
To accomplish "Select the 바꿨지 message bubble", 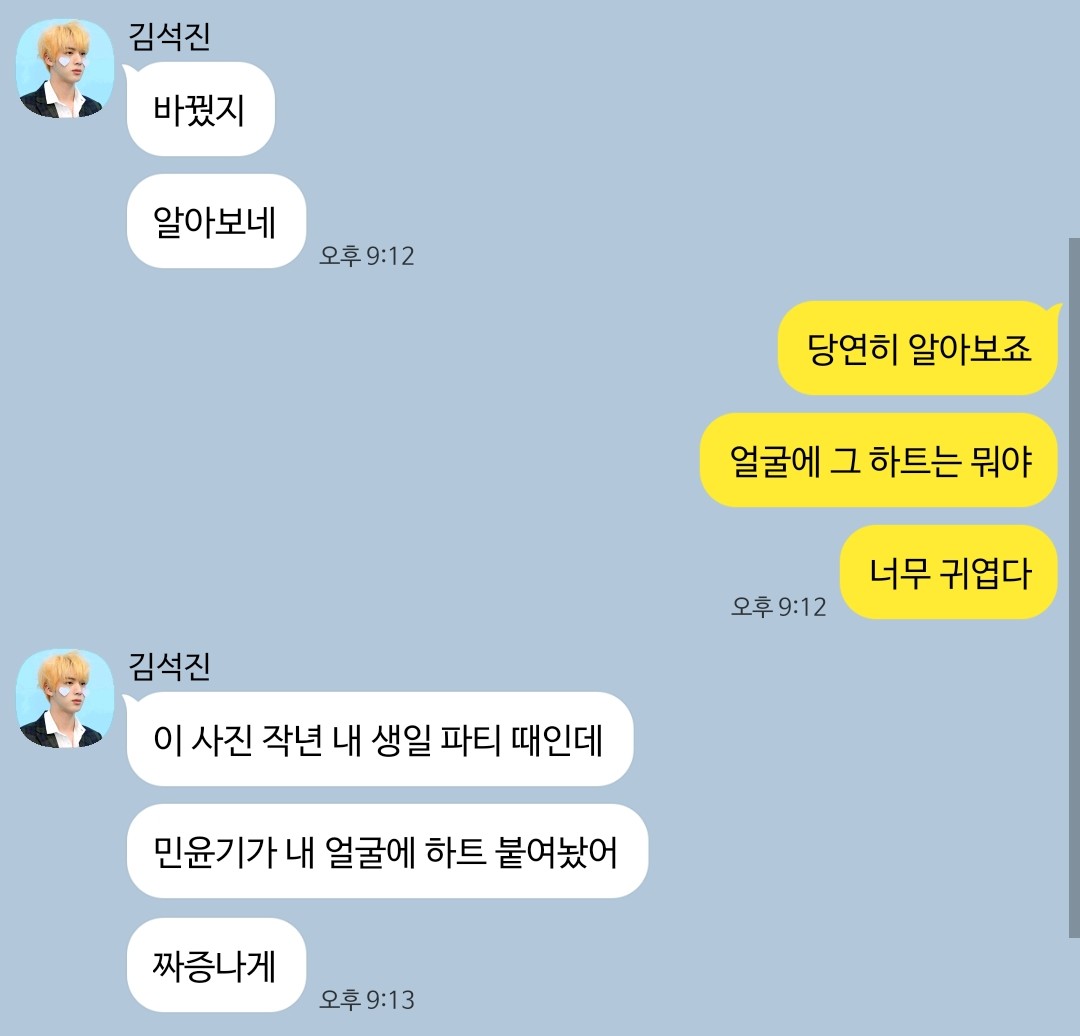I will (200, 109).
